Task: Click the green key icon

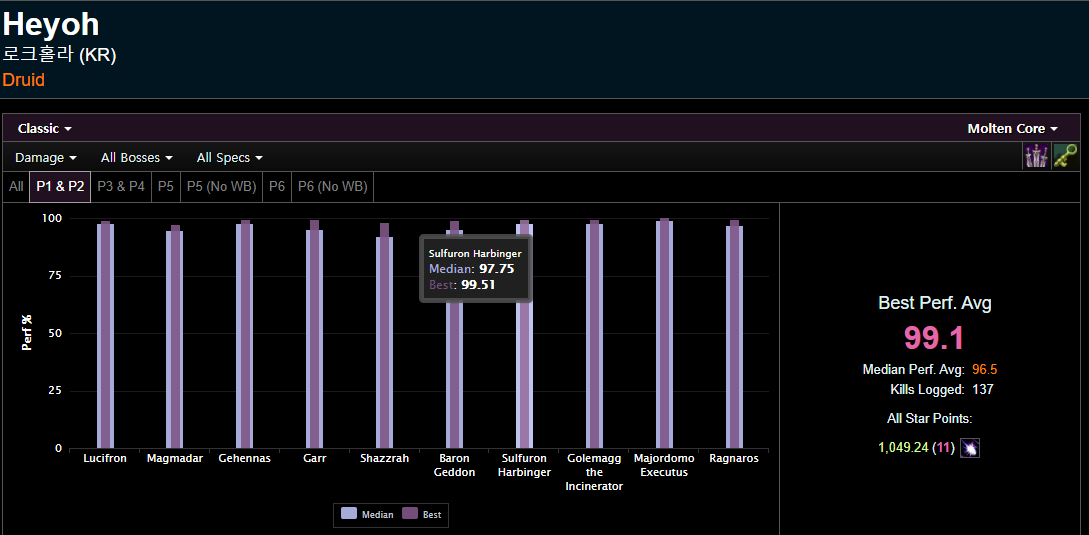Action: click(1066, 156)
